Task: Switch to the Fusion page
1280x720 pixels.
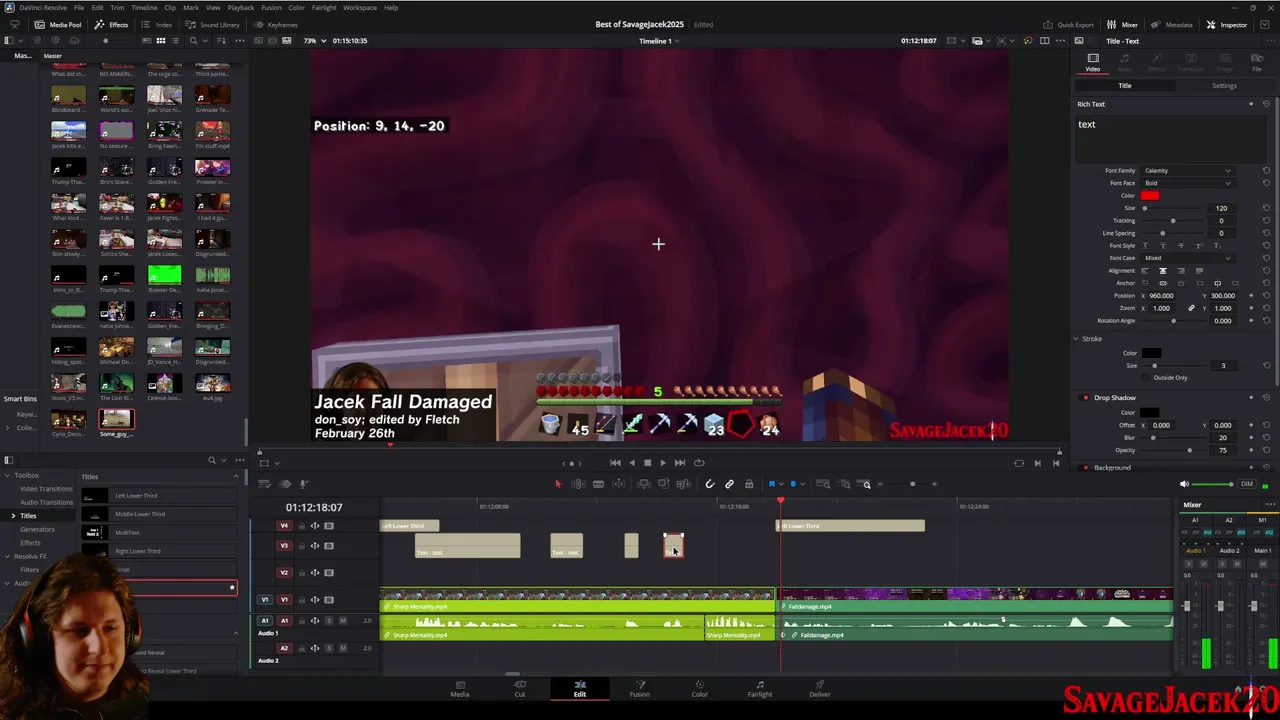Action: click(x=640, y=689)
